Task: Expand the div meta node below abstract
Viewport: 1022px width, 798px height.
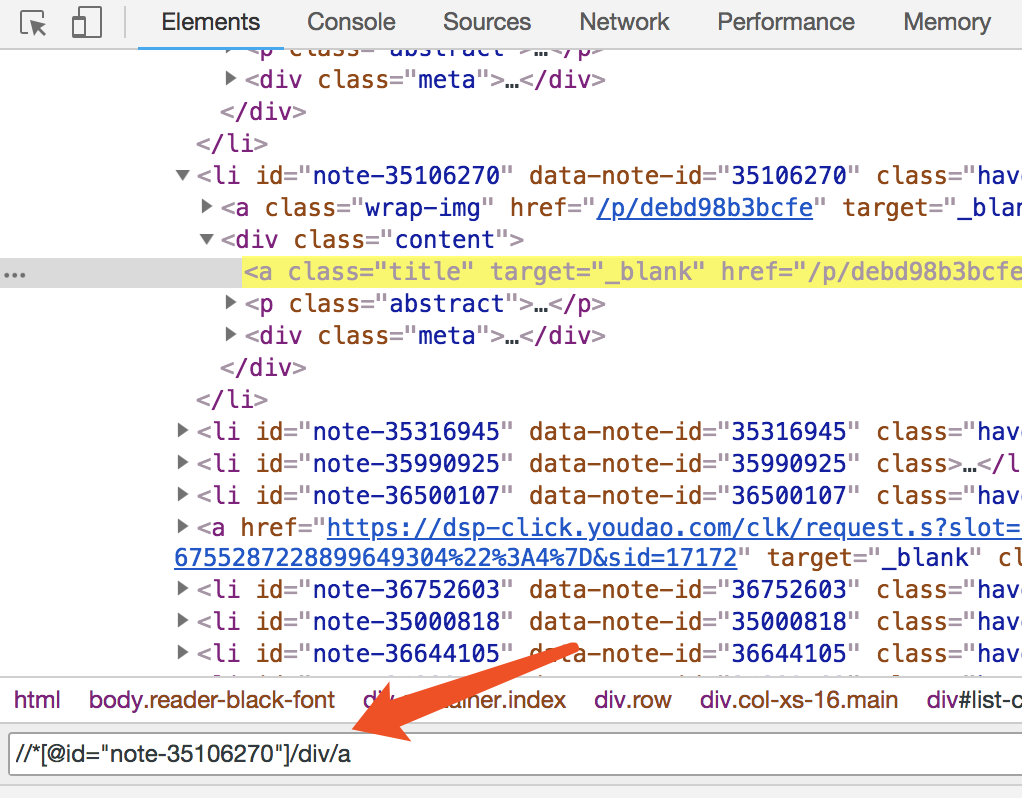Action: point(231,334)
